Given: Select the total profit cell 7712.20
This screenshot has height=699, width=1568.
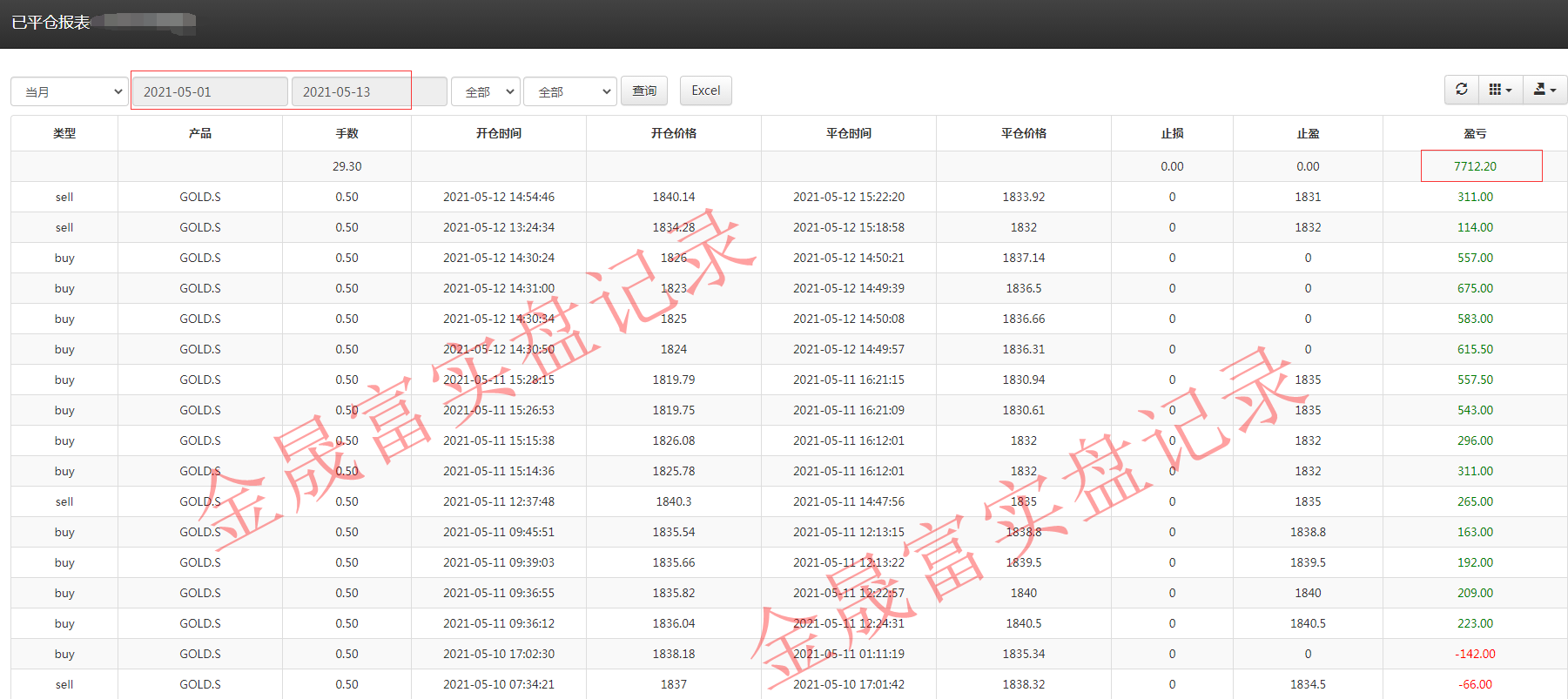Looking at the screenshot, I should tap(1475, 166).
